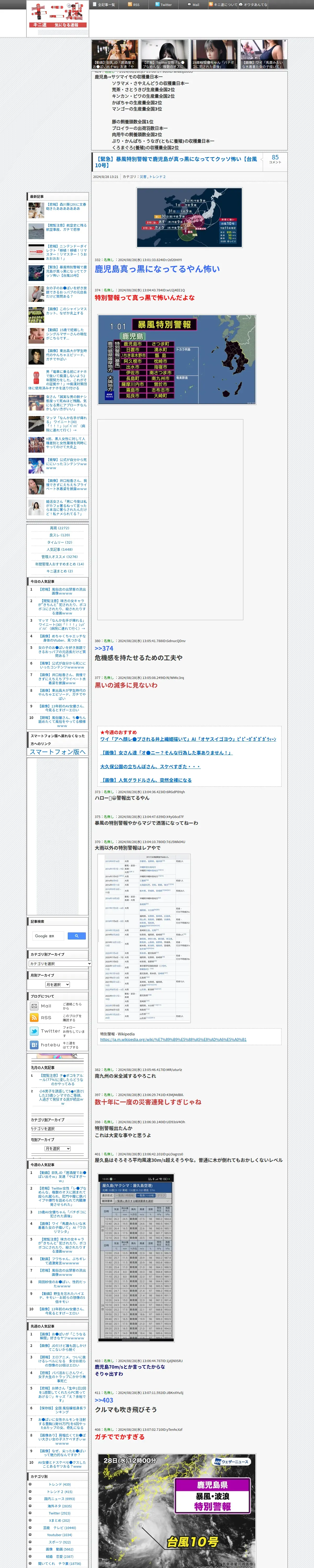
Task: Open Twitter text link in top menu
Action: pyautogui.click(x=166, y=5)
